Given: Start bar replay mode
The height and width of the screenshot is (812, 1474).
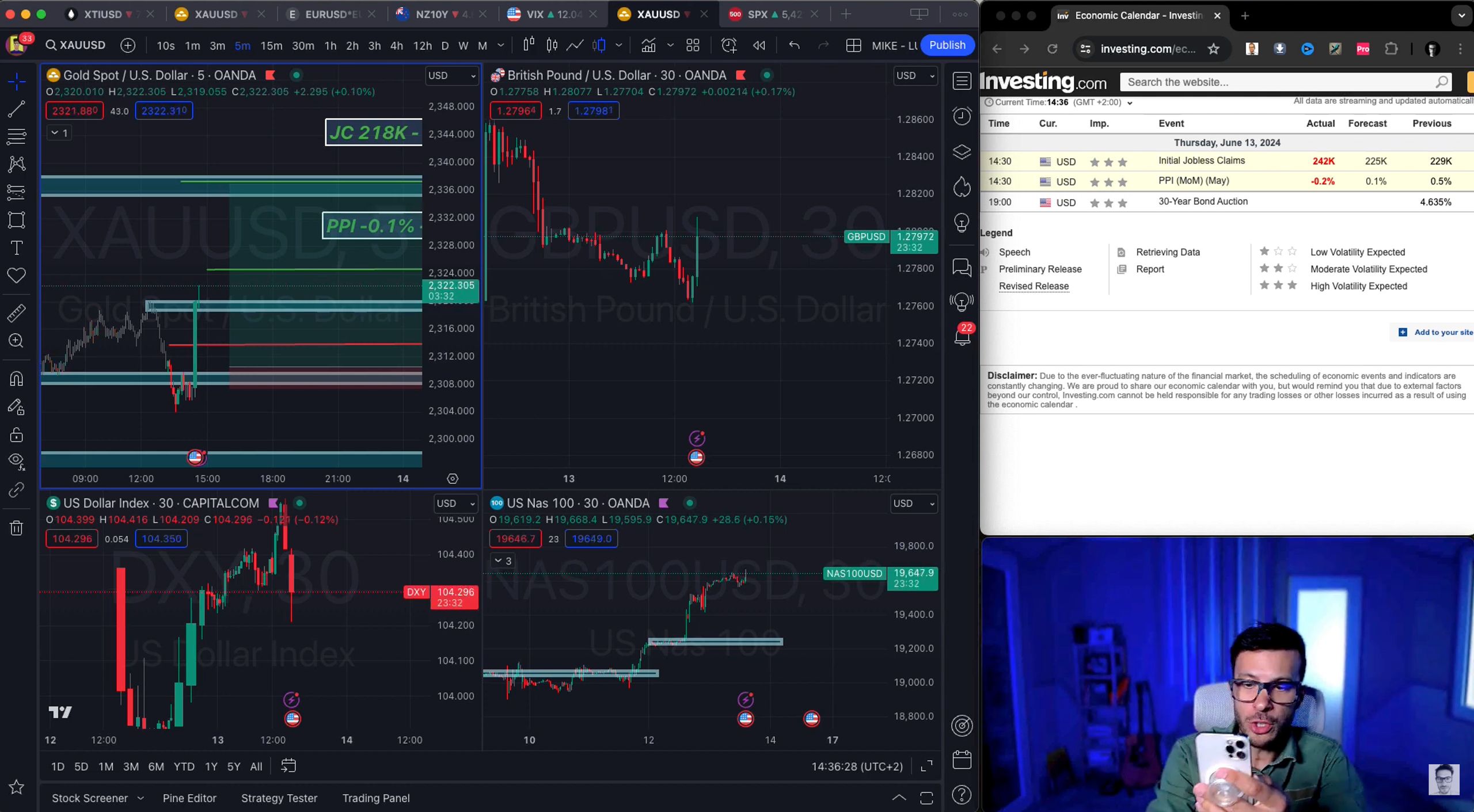Looking at the screenshot, I should pyautogui.click(x=759, y=45).
